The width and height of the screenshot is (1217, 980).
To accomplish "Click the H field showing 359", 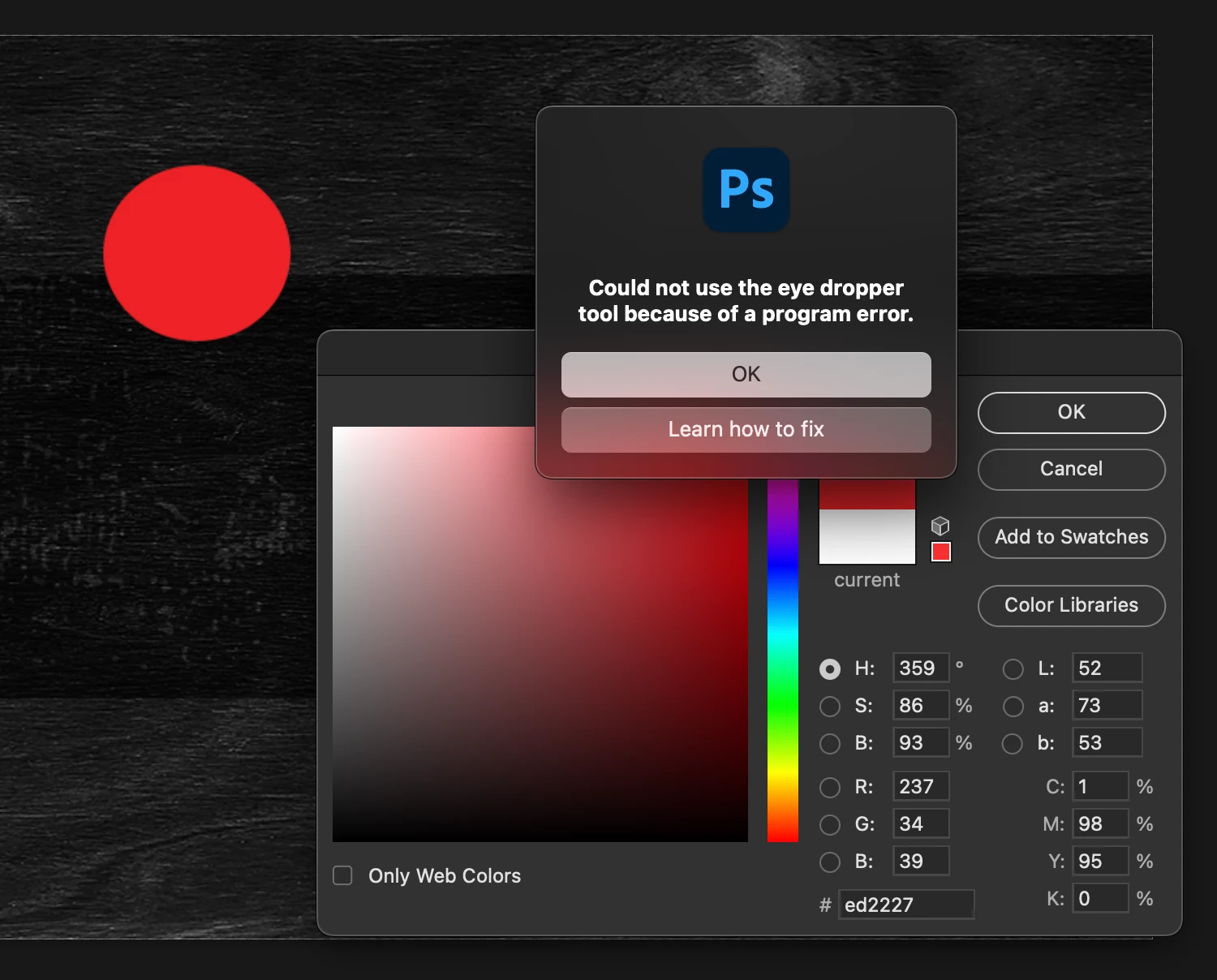I will click(921, 668).
